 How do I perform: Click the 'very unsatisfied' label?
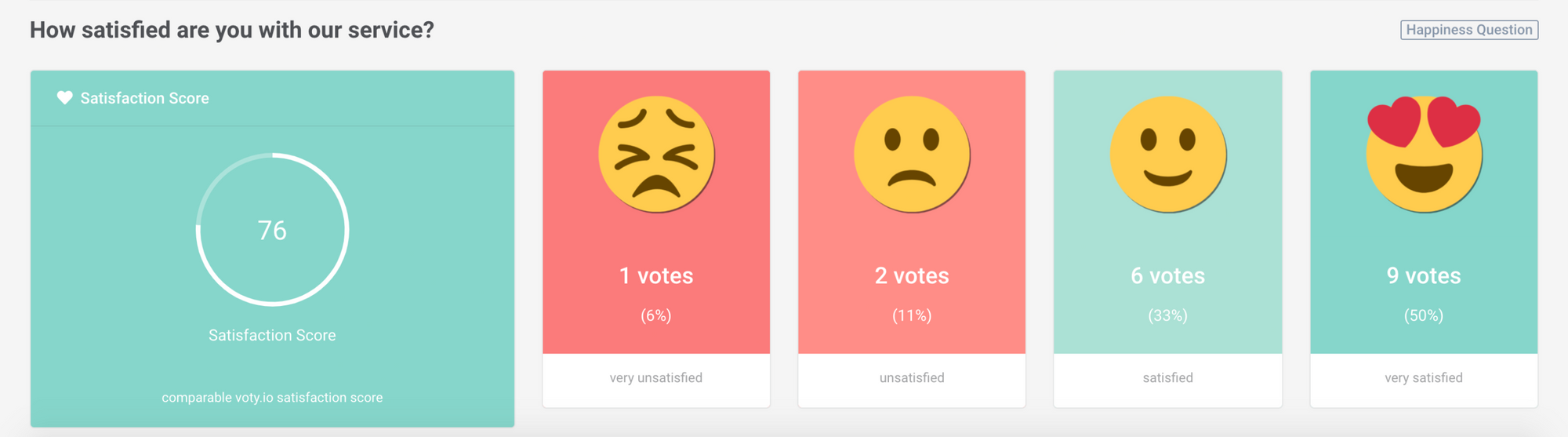coord(656,377)
